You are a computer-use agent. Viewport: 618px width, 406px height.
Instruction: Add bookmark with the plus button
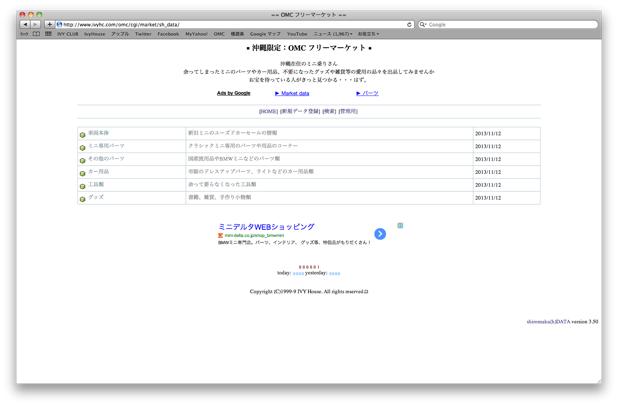click(49, 24)
